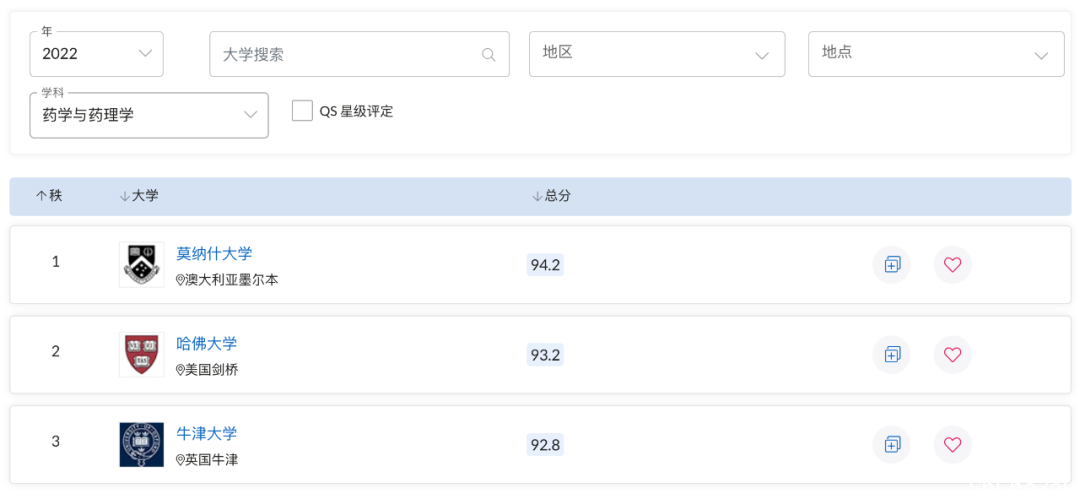The width and height of the screenshot is (1080, 499).
Task: Favorite Harvard University with heart icon
Action: tap(952, 354)
